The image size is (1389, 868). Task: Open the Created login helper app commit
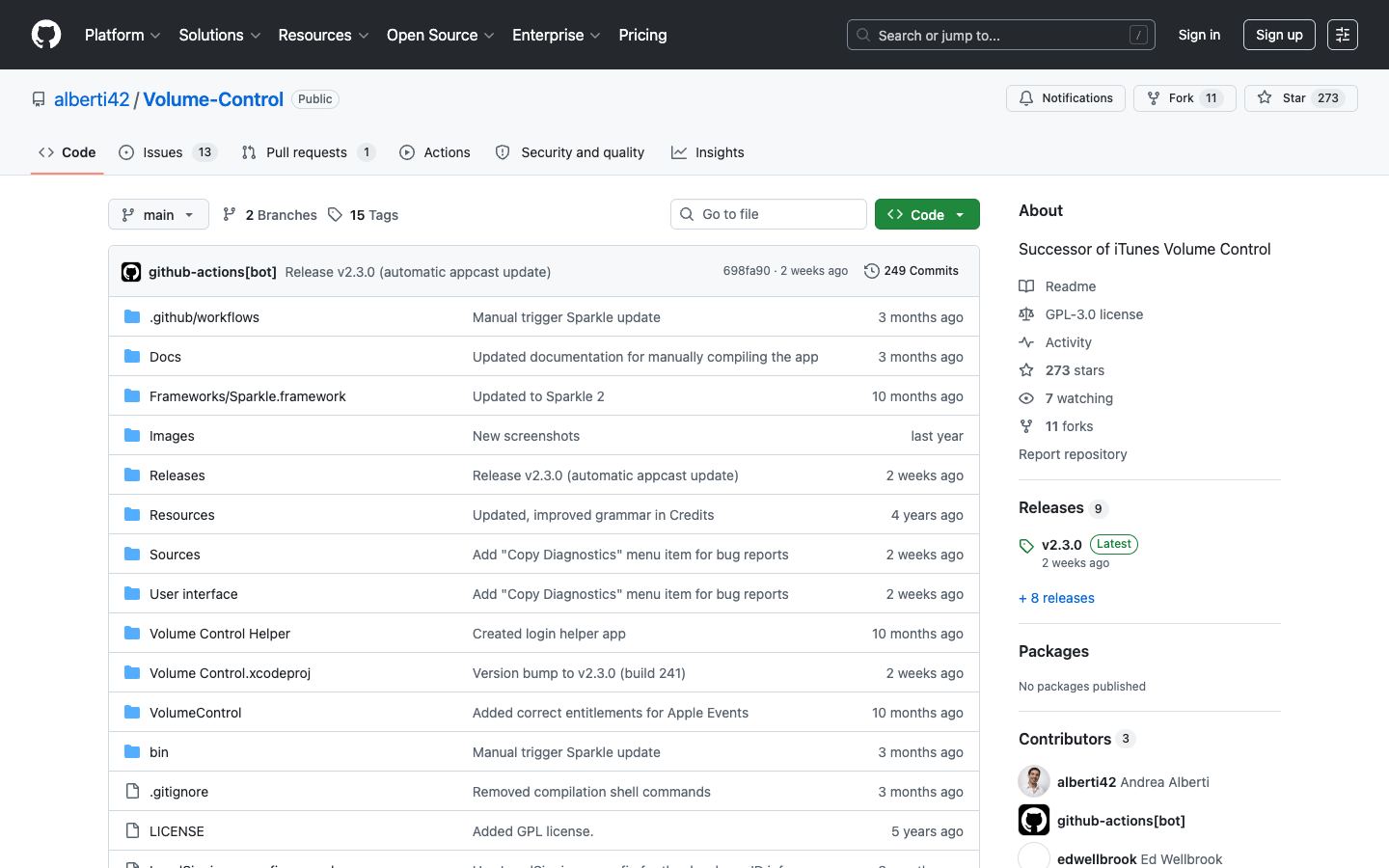coord(549,634)
